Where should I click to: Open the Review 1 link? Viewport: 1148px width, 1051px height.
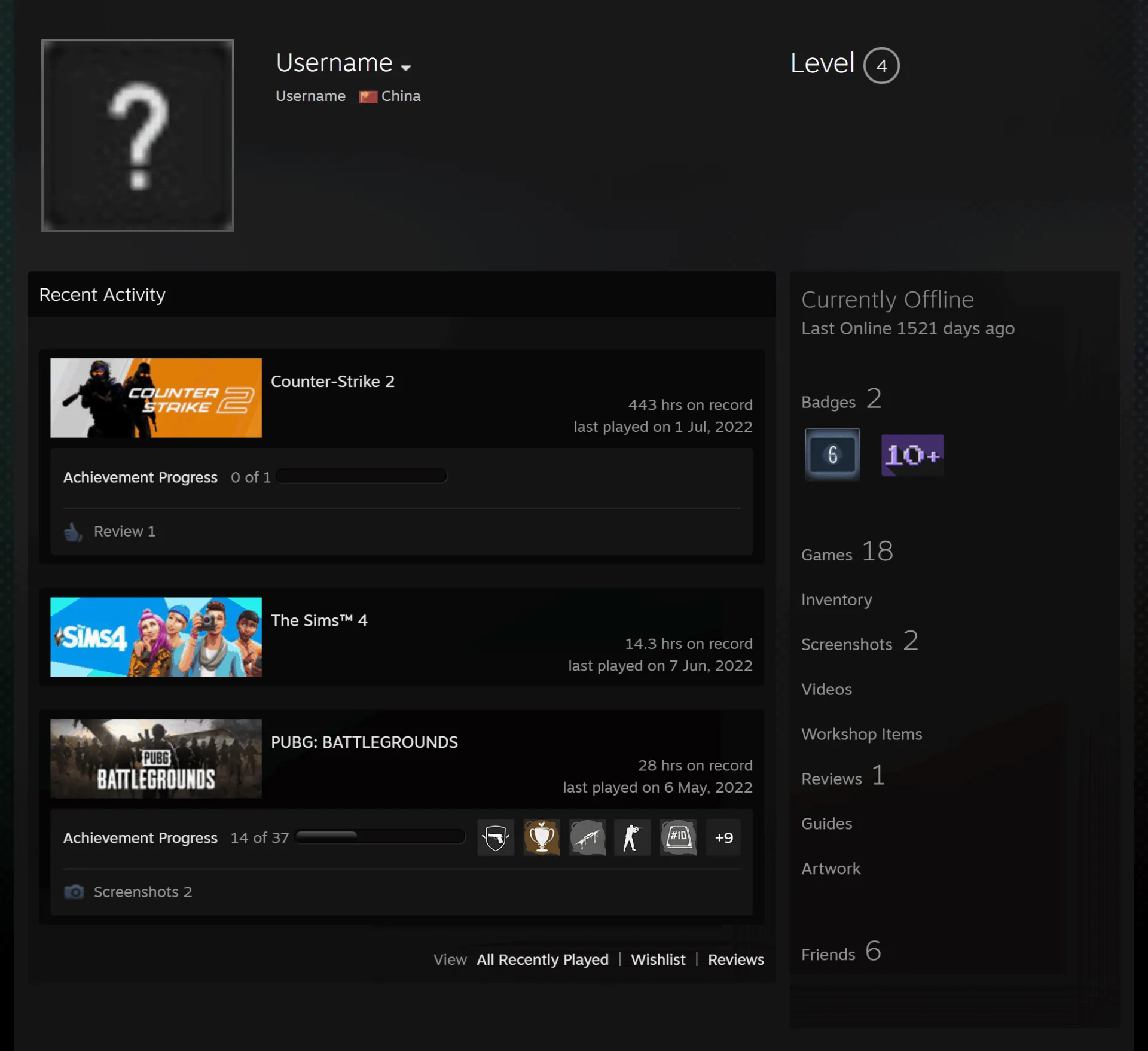click(124, 531)
